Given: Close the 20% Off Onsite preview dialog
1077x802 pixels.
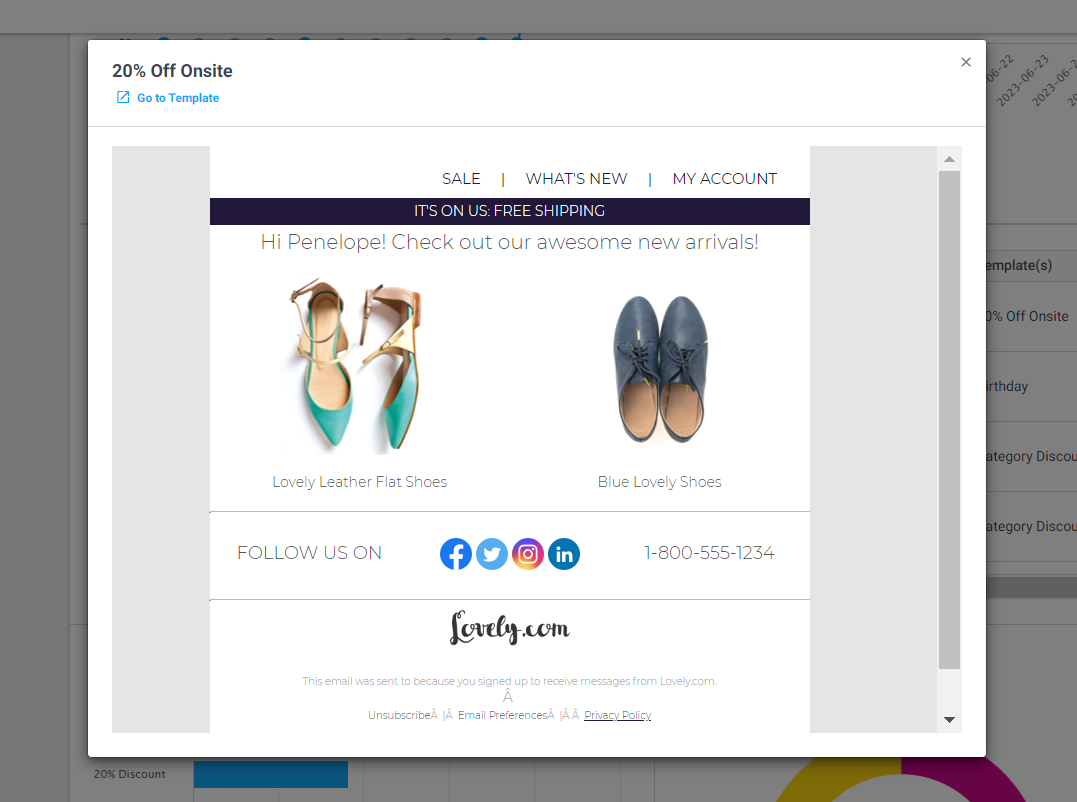Looking at the screenshot, I should [965, 62].
